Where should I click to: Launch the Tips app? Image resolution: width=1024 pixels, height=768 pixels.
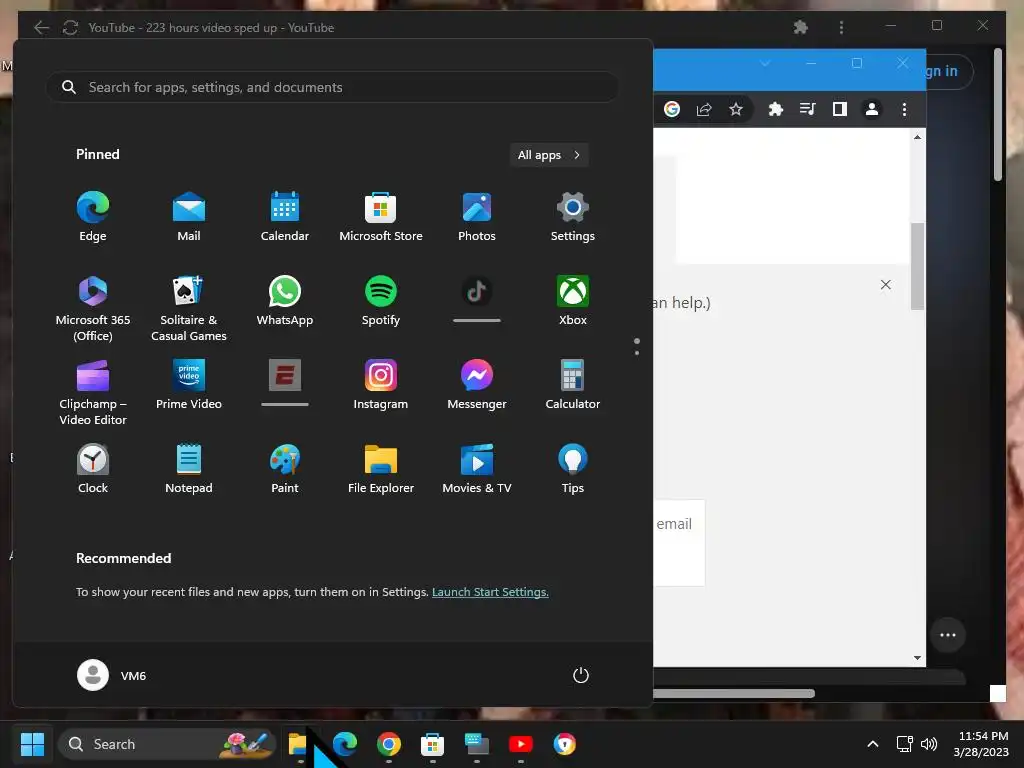click(573, 468)
